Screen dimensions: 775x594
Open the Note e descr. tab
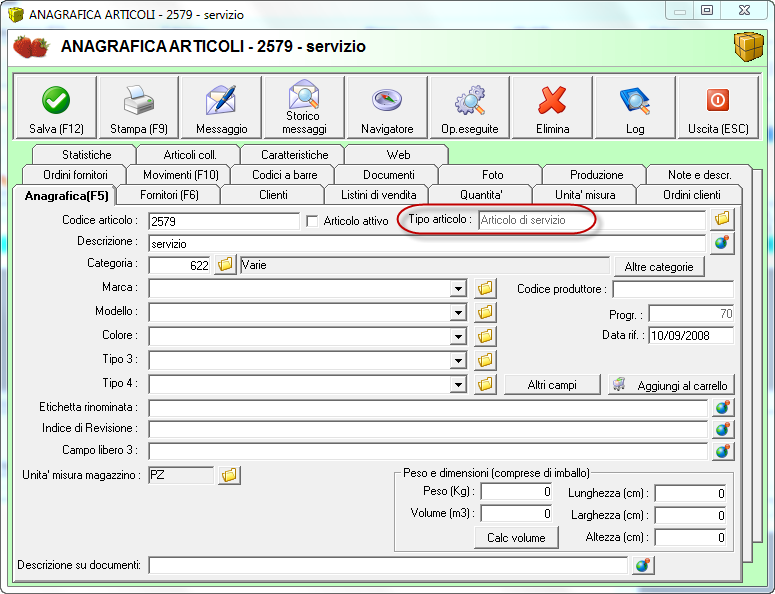tap(699, 174)
